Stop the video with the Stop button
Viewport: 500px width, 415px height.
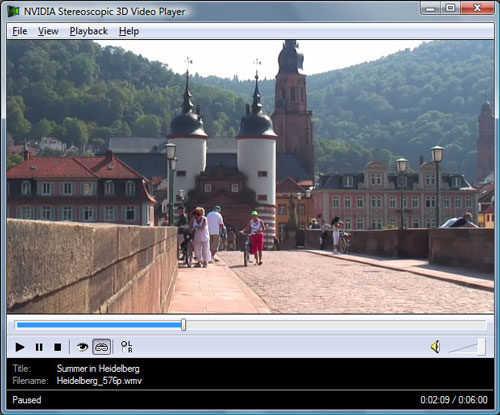pos(58,347)
